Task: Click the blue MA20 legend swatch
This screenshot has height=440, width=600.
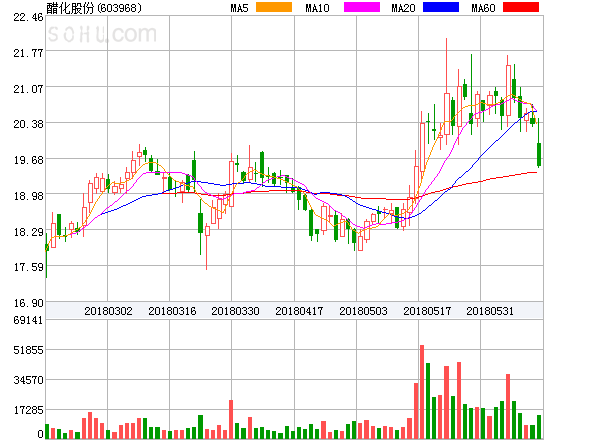Action: click(441, 7)
